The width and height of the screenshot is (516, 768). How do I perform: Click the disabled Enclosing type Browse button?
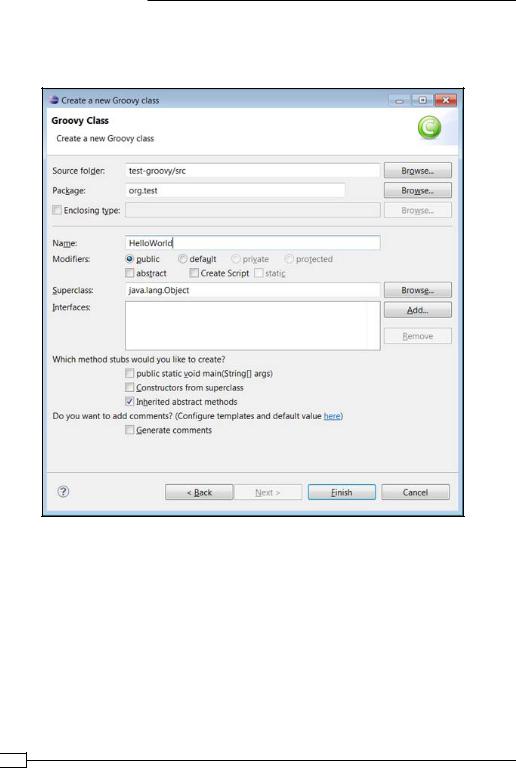coord(418,210)
